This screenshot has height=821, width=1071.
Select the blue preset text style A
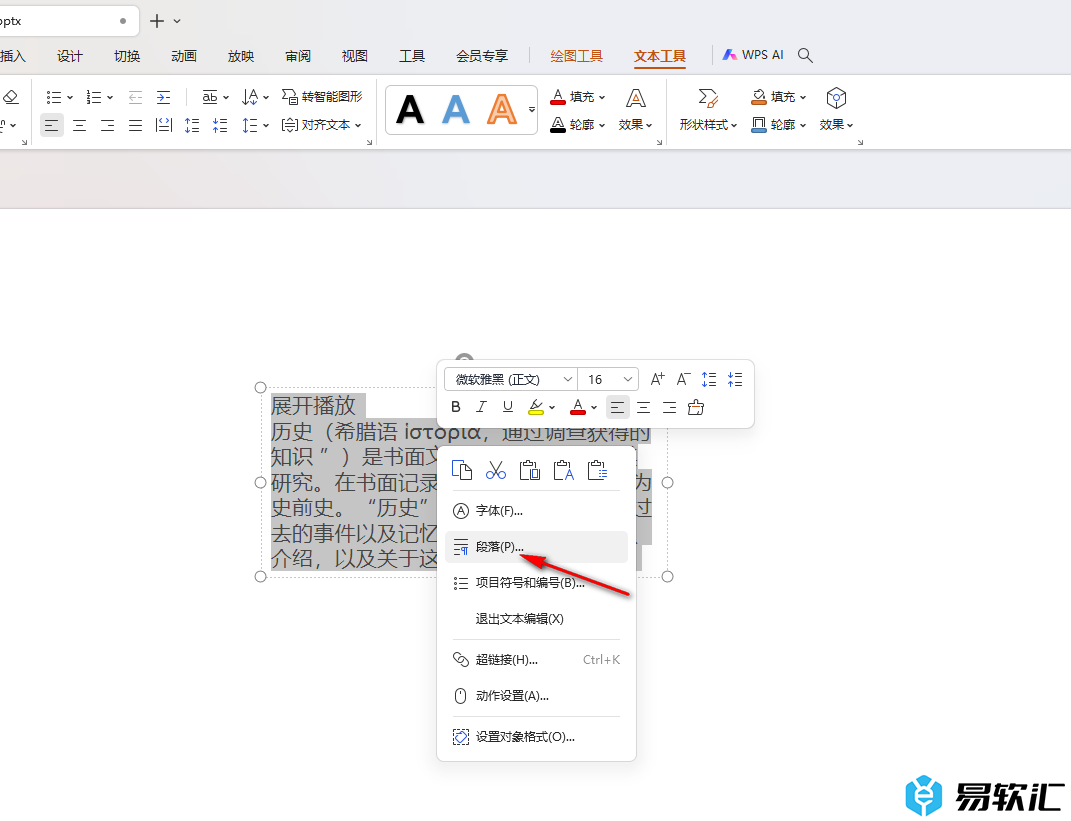coord(456,109)
